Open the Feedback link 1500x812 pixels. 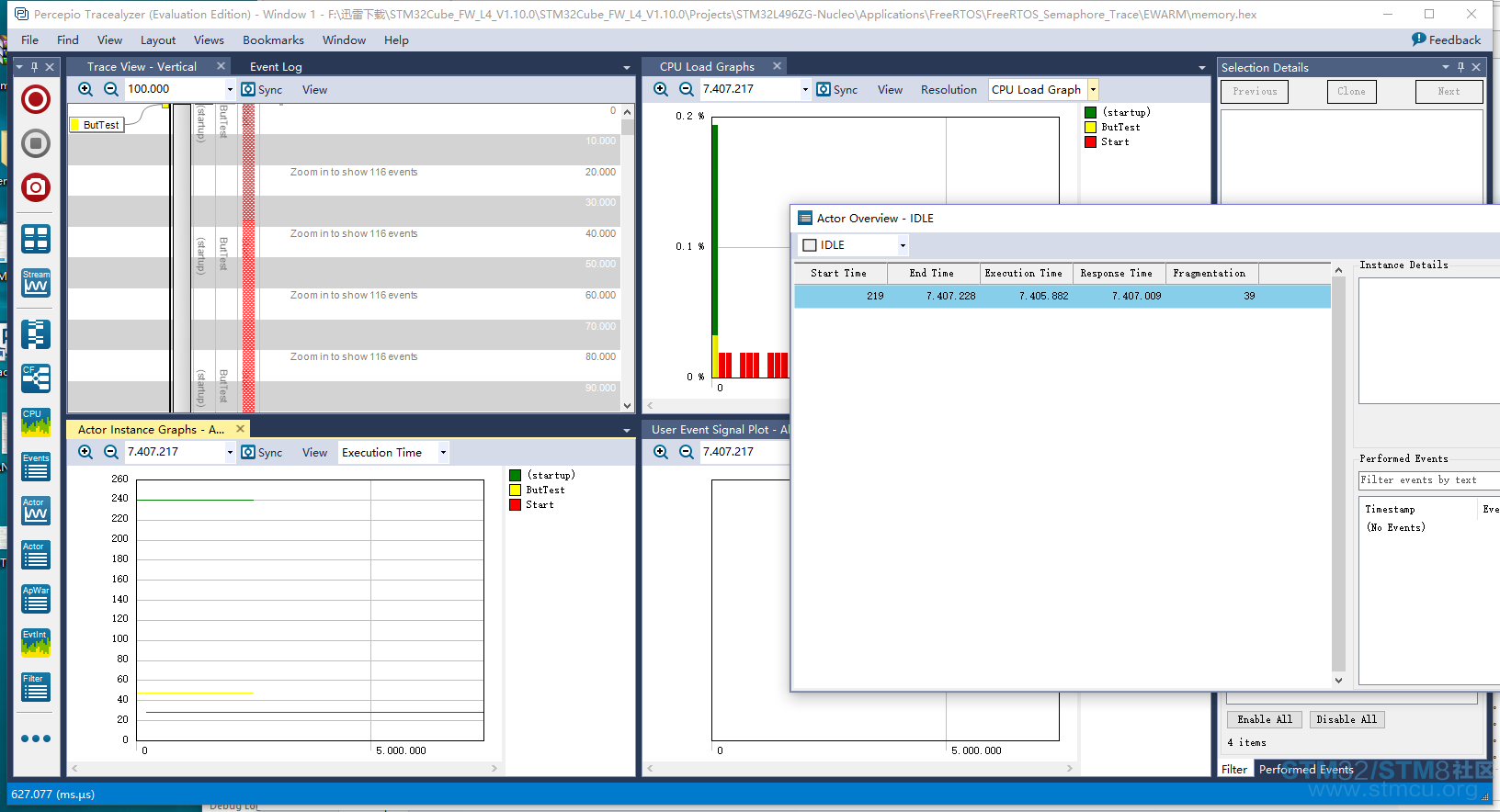1446,39
